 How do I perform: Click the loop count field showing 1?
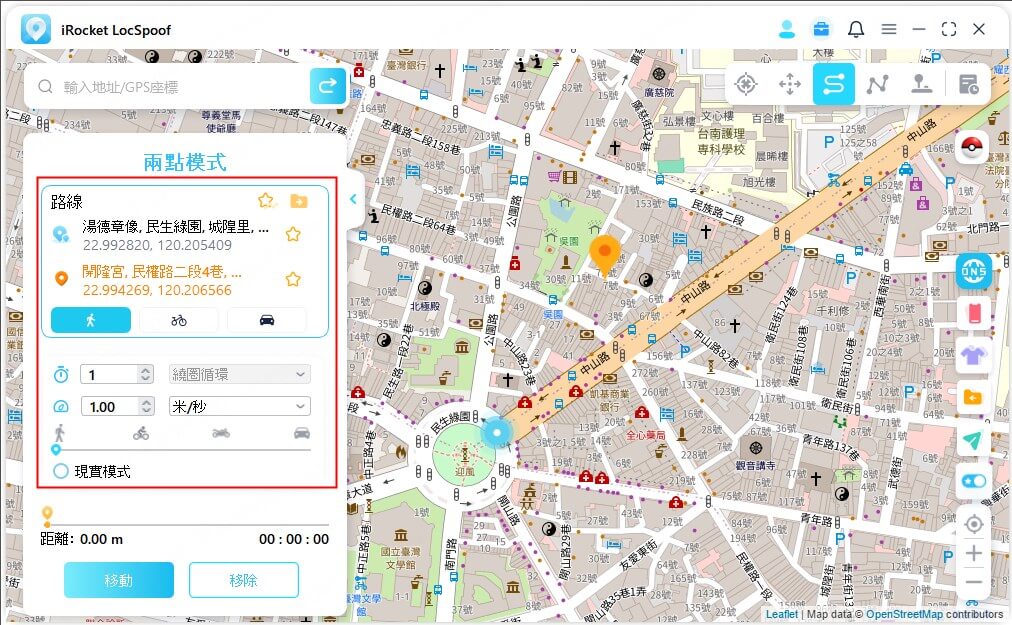[x=110, y=374]
